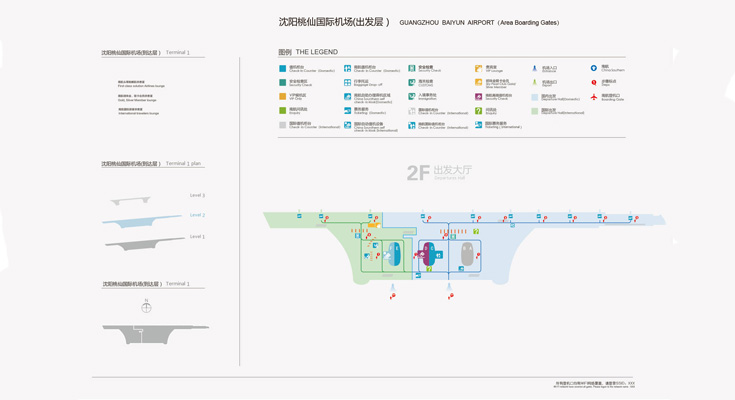This screenshot has height=400, width=735.
Task: Click the gray B/A check-in island on map
Action: point(467,255)
